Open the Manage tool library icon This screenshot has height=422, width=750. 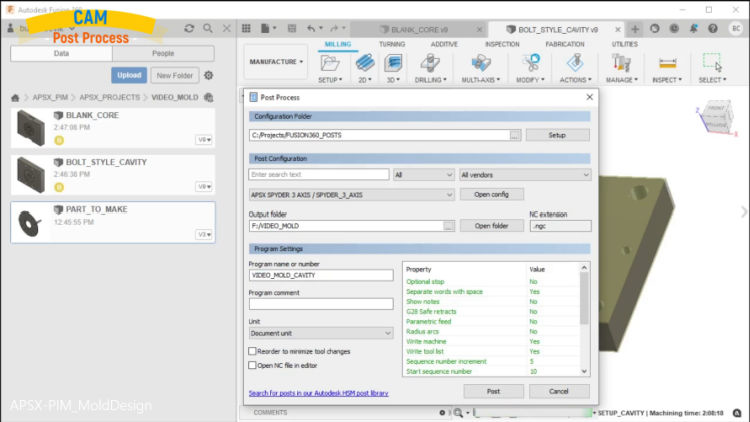621,63
